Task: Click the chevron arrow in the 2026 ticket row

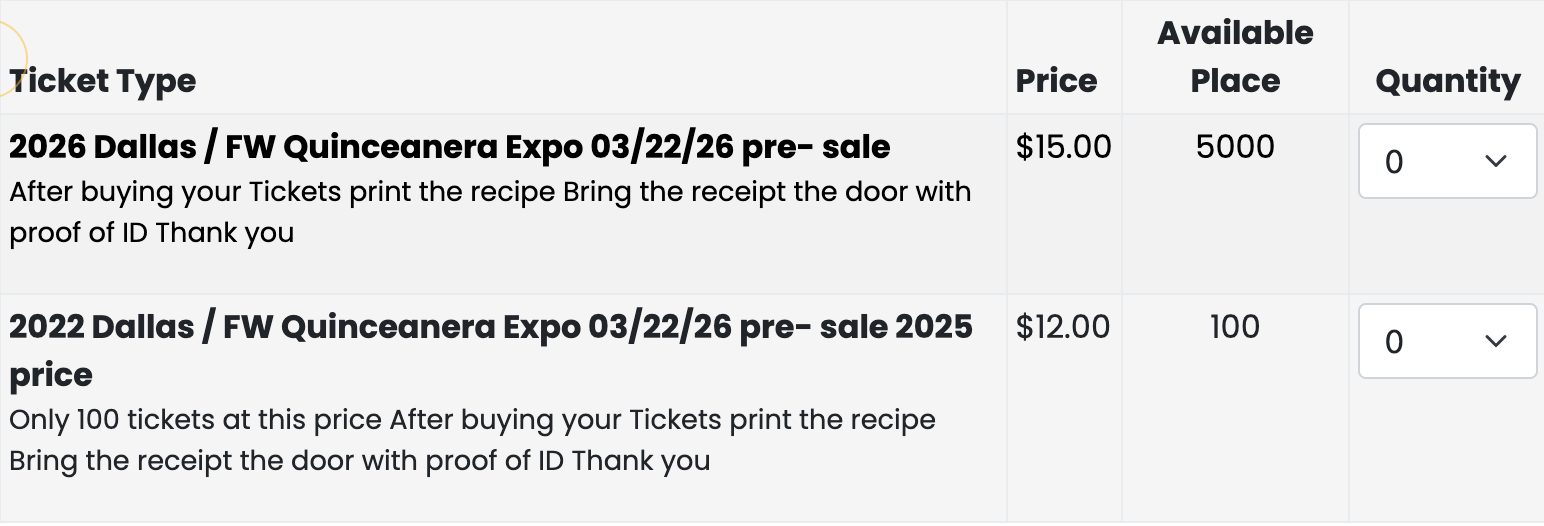Action: click(1496, 162)
